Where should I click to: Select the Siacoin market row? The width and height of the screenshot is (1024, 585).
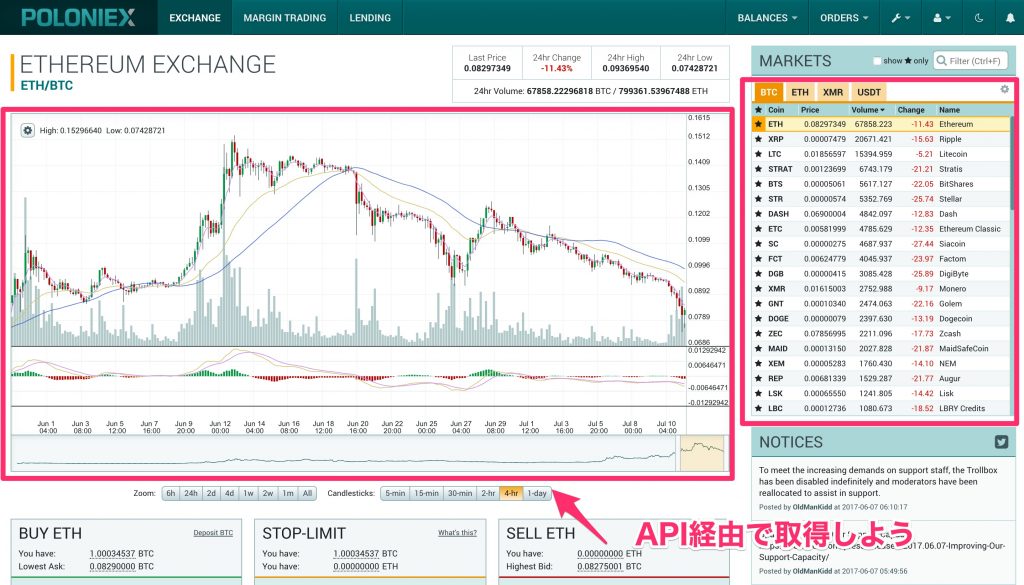click(x=881, y=244)
